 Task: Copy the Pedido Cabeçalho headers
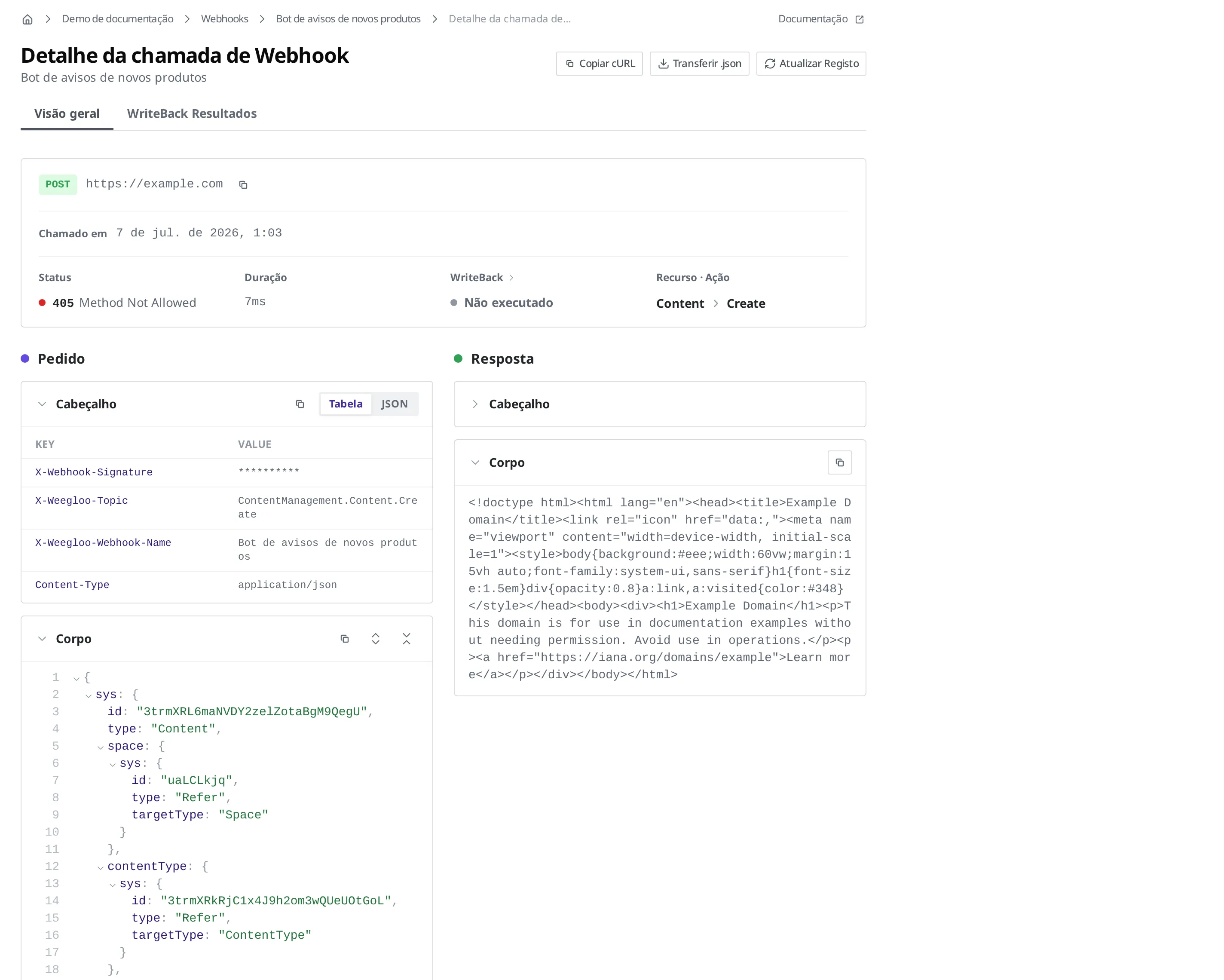coord(300,404)
